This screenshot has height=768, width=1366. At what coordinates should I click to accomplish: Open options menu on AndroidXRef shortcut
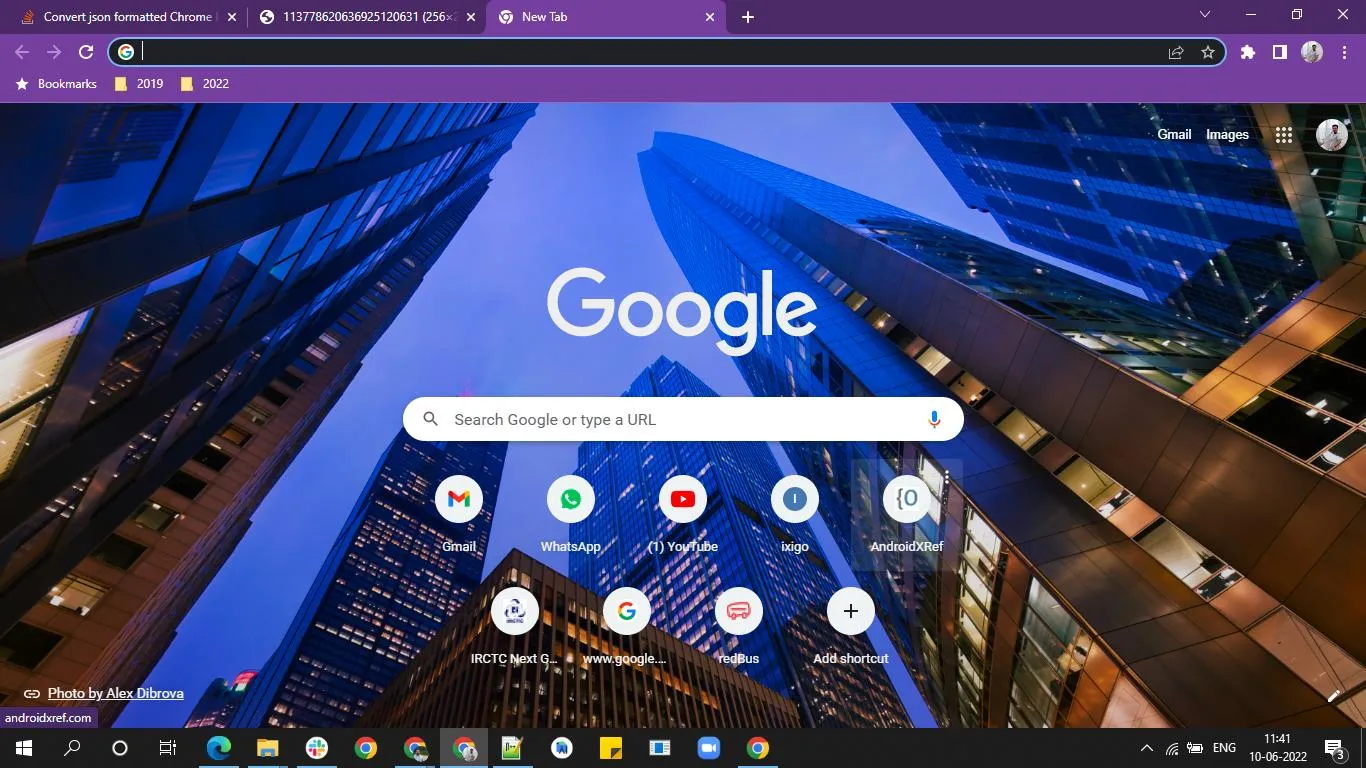click(945, 477)
